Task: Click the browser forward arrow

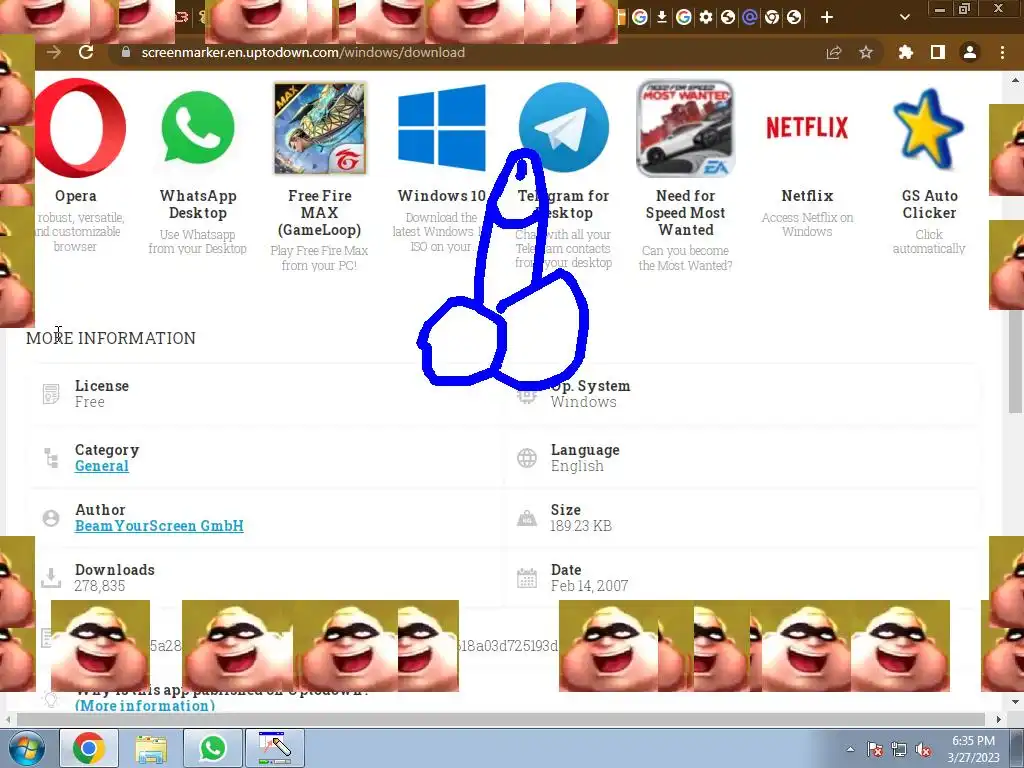Action: click(x=54, y=52)
